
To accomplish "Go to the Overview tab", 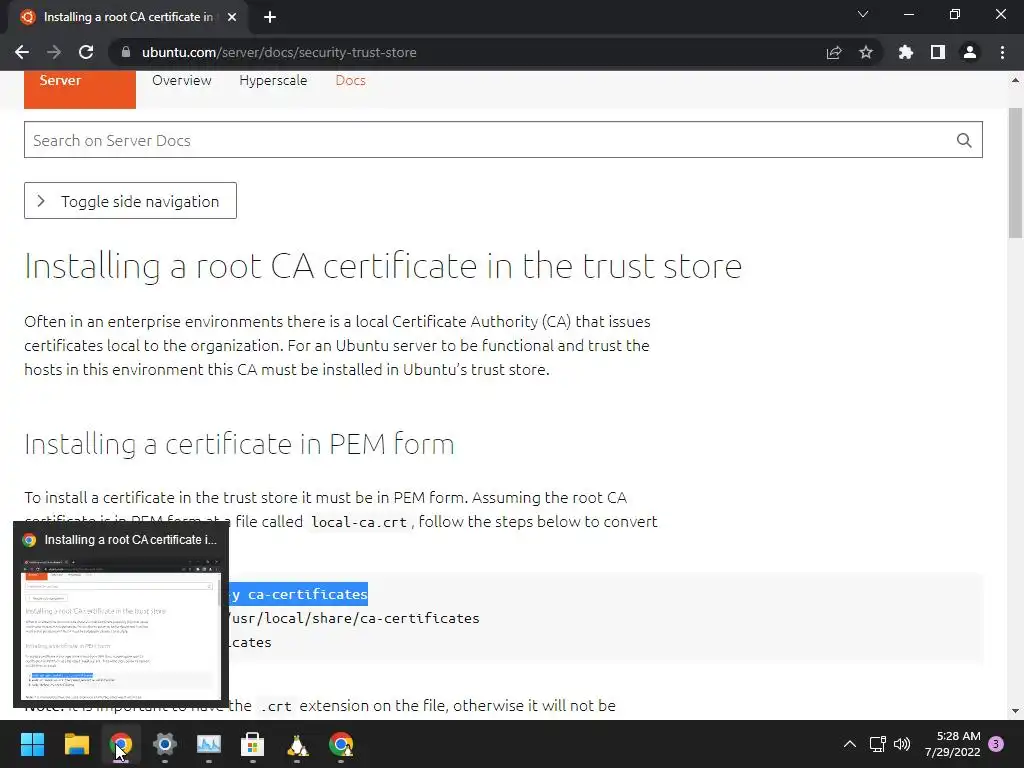I will [182, 80].
